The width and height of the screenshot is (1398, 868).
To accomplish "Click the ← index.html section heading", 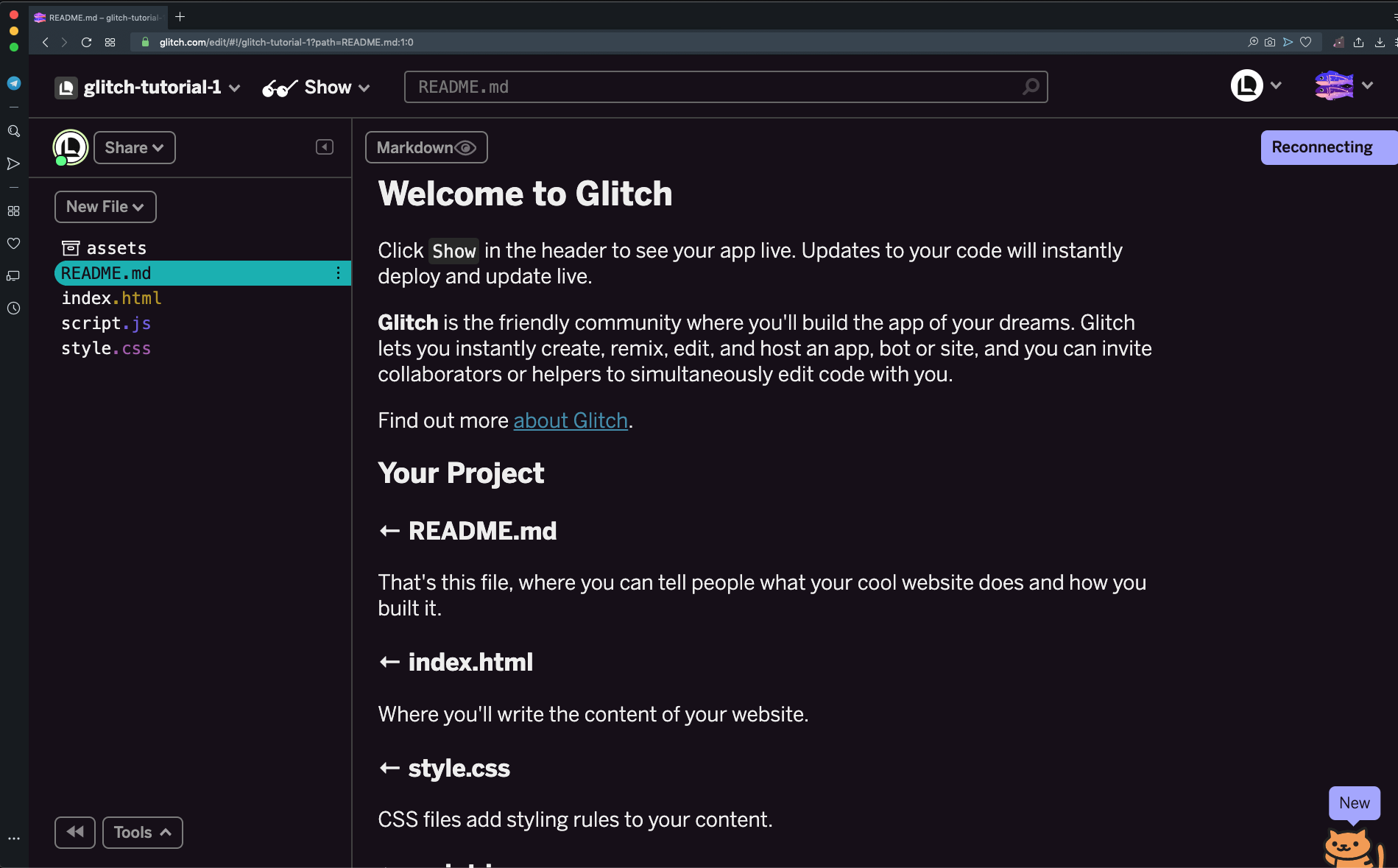I will pyautogui.click(x=456, y=662).
